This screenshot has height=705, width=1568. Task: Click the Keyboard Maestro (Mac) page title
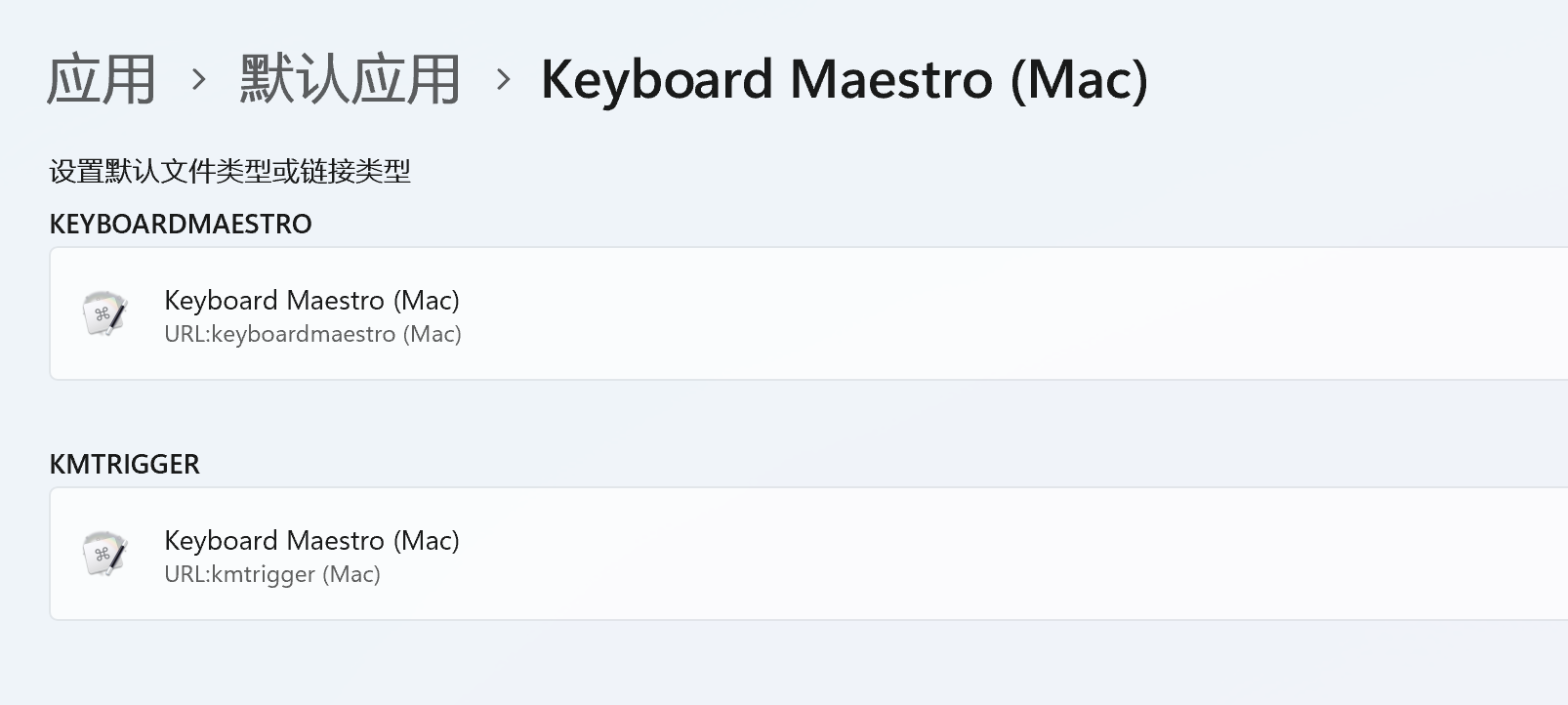(x=845, y=79)
